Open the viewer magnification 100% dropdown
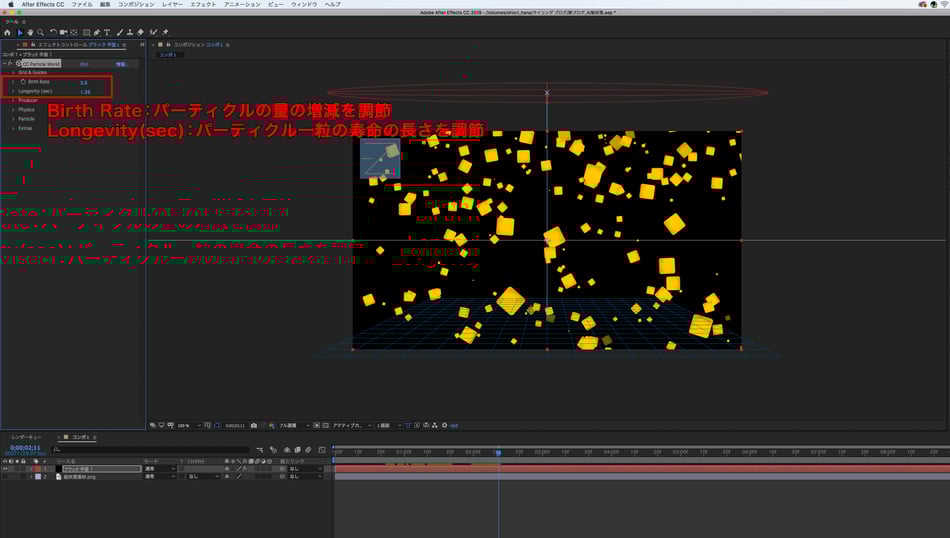 (185, 425)
